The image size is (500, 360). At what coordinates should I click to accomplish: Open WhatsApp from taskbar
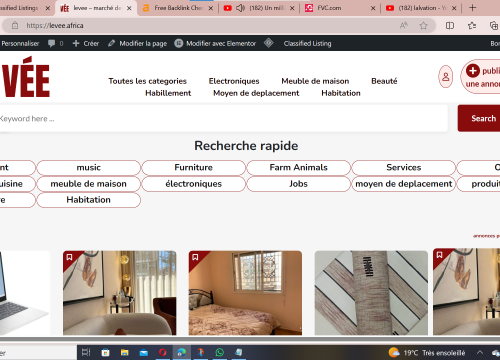(220, 352)
